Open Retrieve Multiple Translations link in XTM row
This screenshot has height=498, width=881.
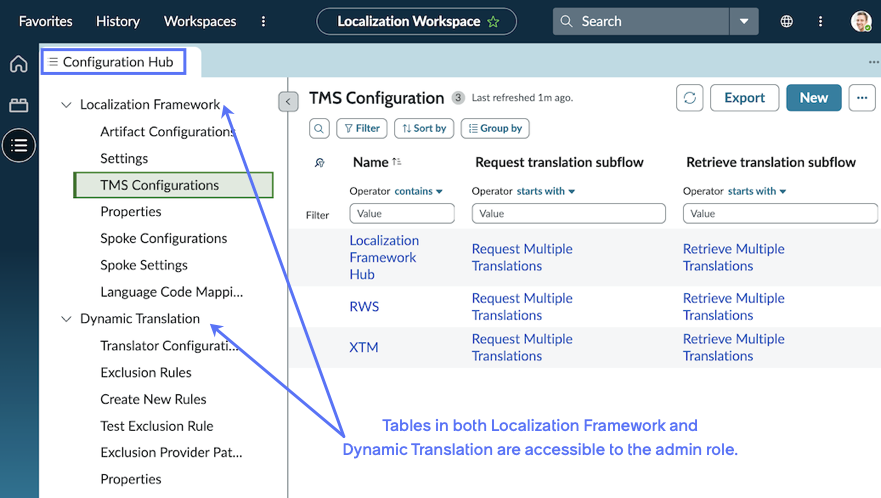click(733, 347)
